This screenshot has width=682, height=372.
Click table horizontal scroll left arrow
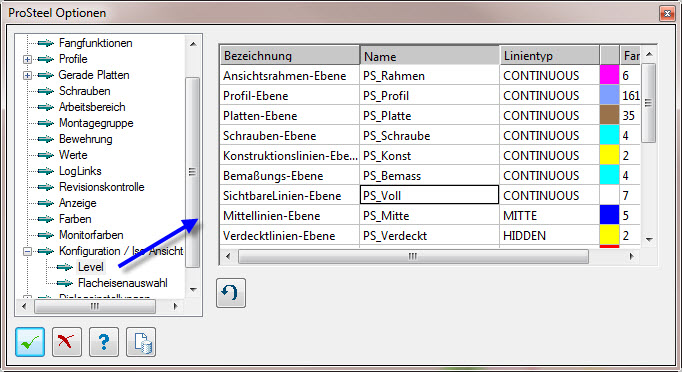tap(228, 256)
